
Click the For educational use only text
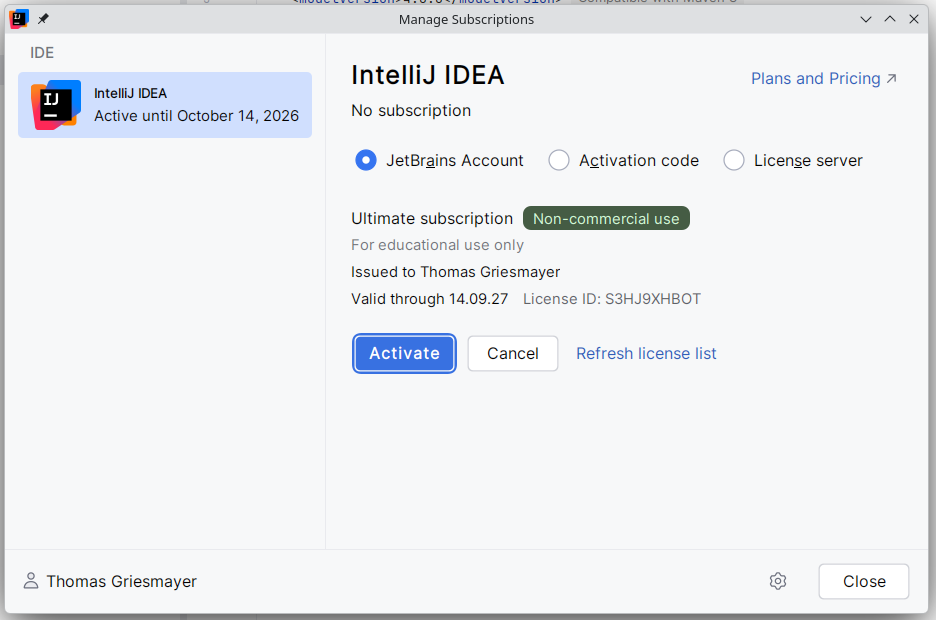click(x=438, y=245)
